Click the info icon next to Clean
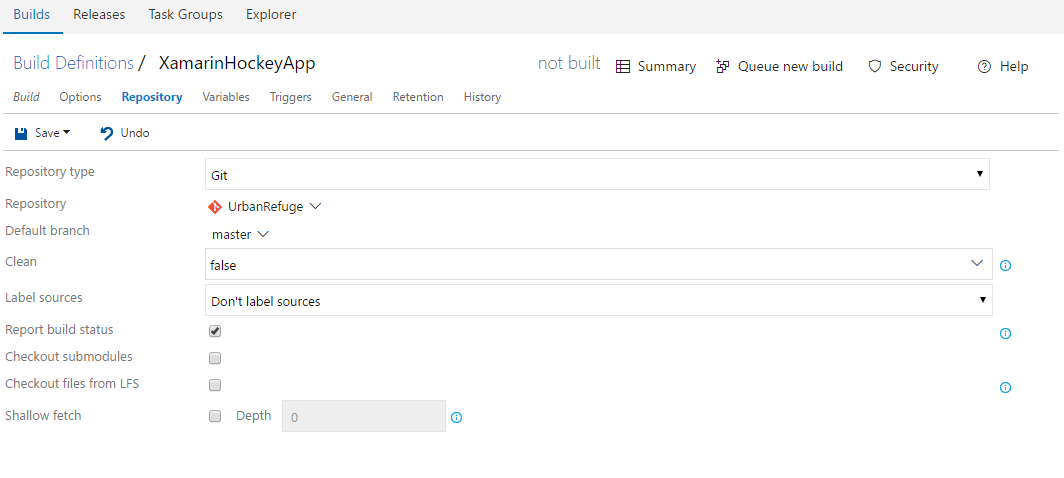 (x=1006, y=265)
